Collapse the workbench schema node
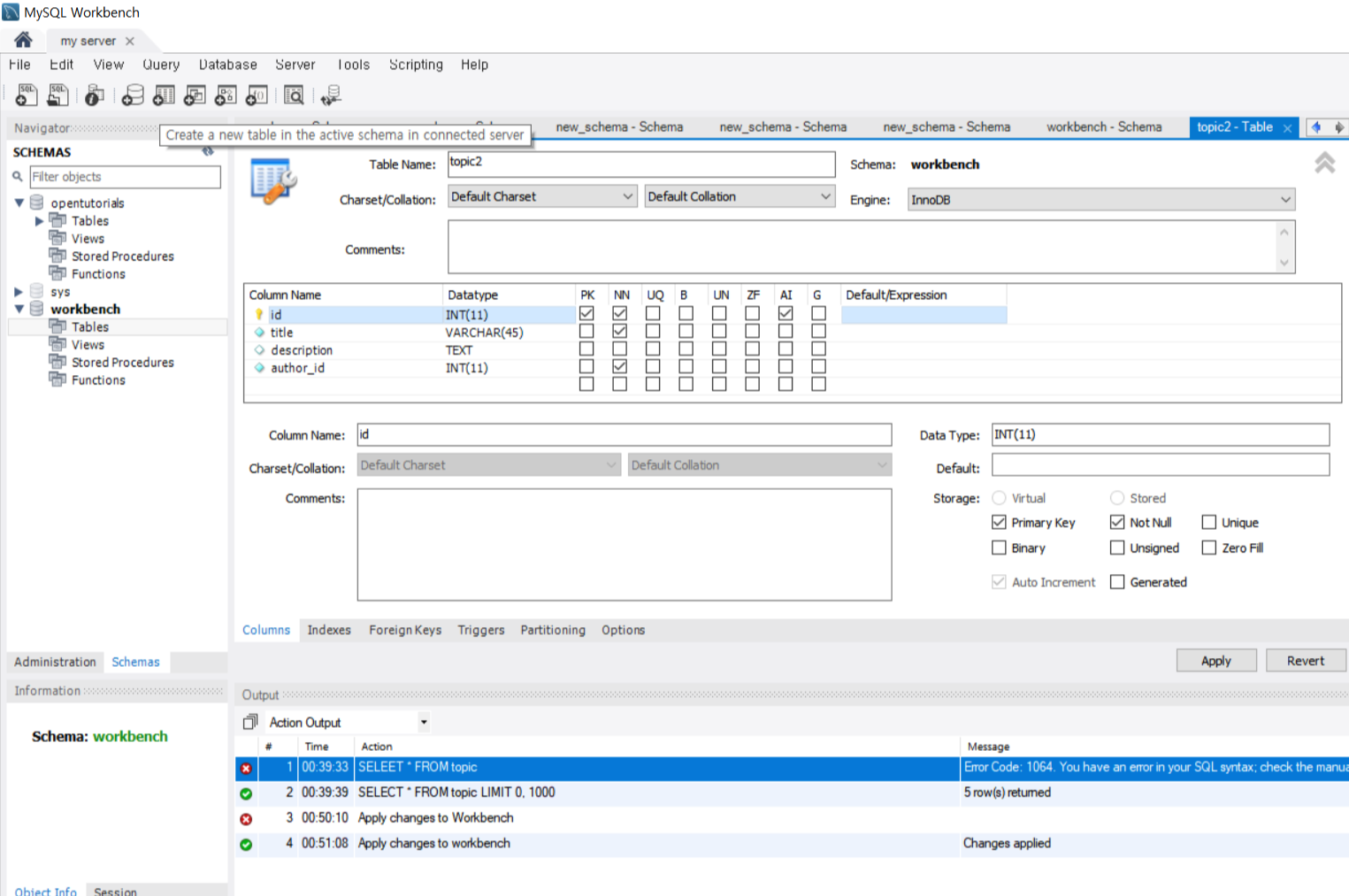 click(x=19, y=309)
